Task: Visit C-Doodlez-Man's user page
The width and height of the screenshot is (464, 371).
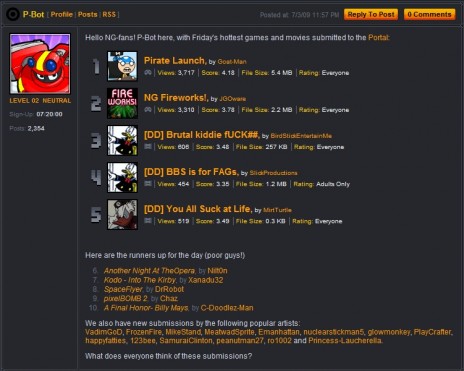Action: pyautogui.click(x=227, y=308)
